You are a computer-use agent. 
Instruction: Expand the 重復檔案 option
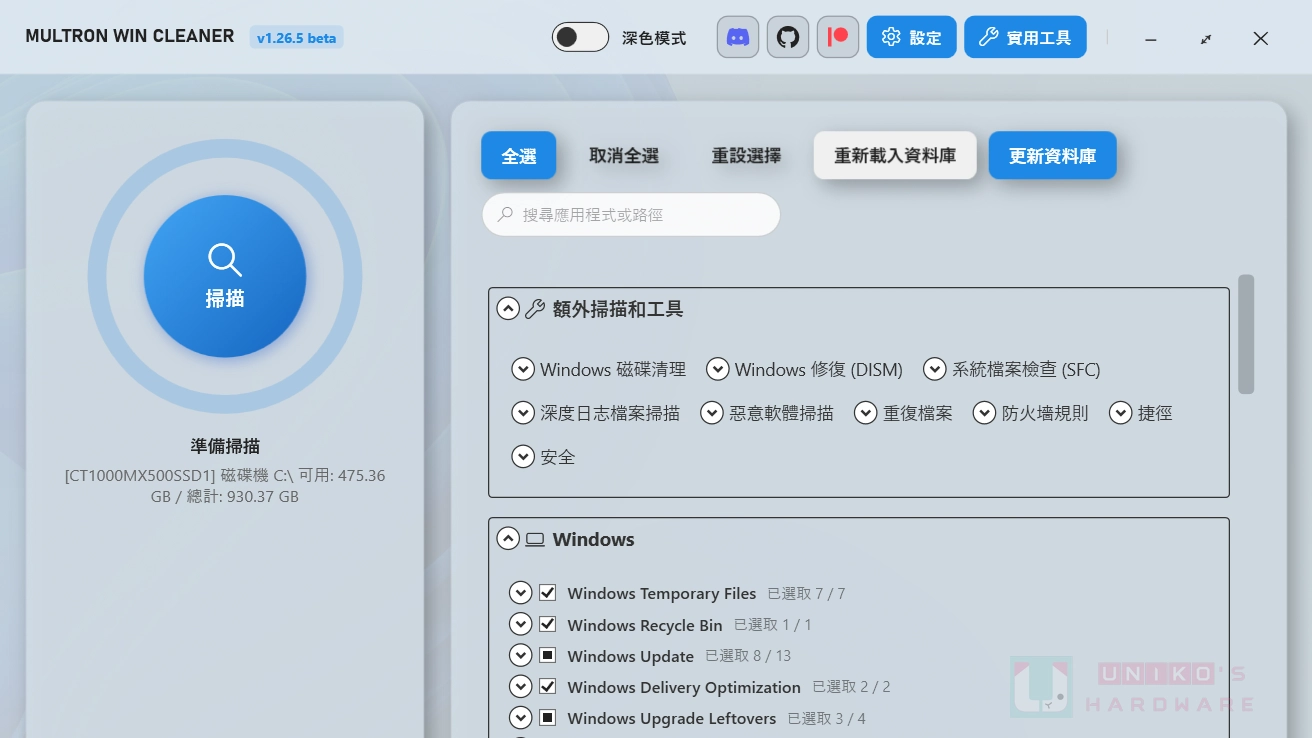pos(865,413)
